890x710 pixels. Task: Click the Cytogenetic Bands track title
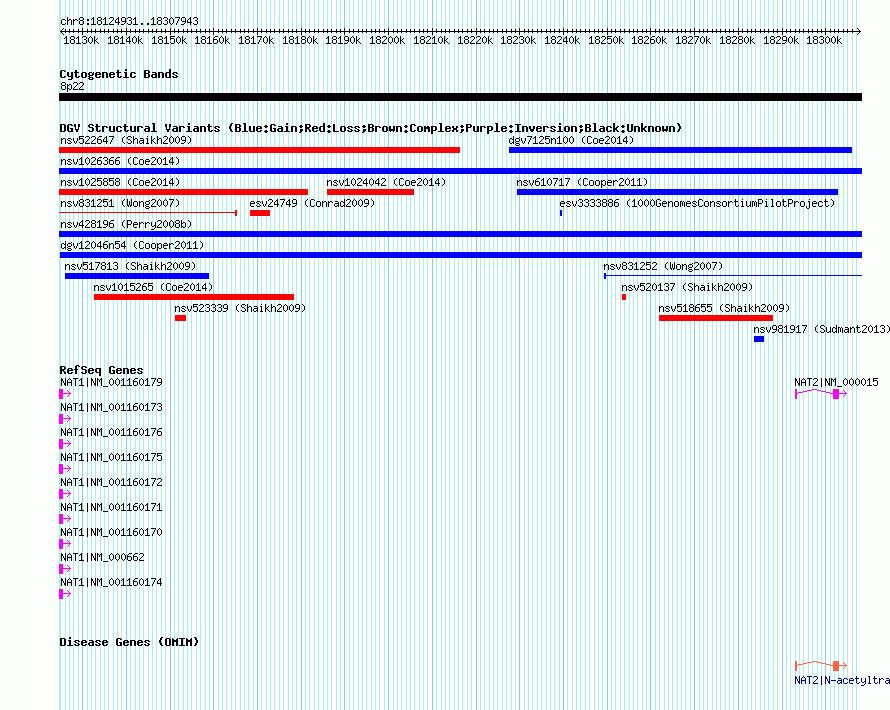click(x=119, y=74)
